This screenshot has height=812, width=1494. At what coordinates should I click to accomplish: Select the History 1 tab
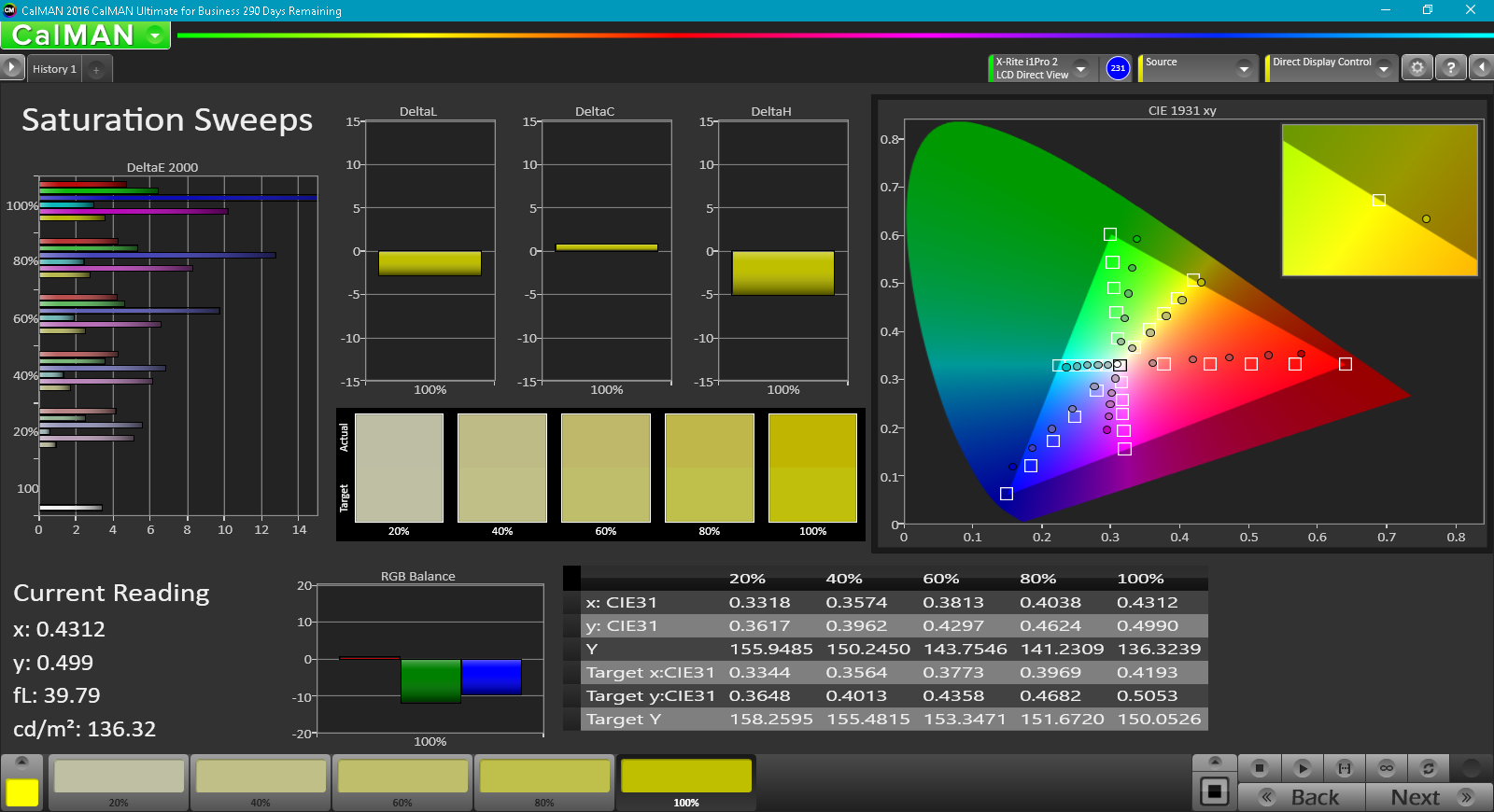coord(54,69)
